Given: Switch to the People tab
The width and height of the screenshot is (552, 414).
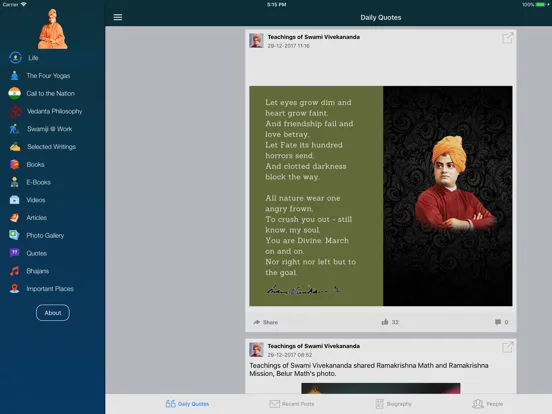Looking at the screenshot, I should pos(488,404).
